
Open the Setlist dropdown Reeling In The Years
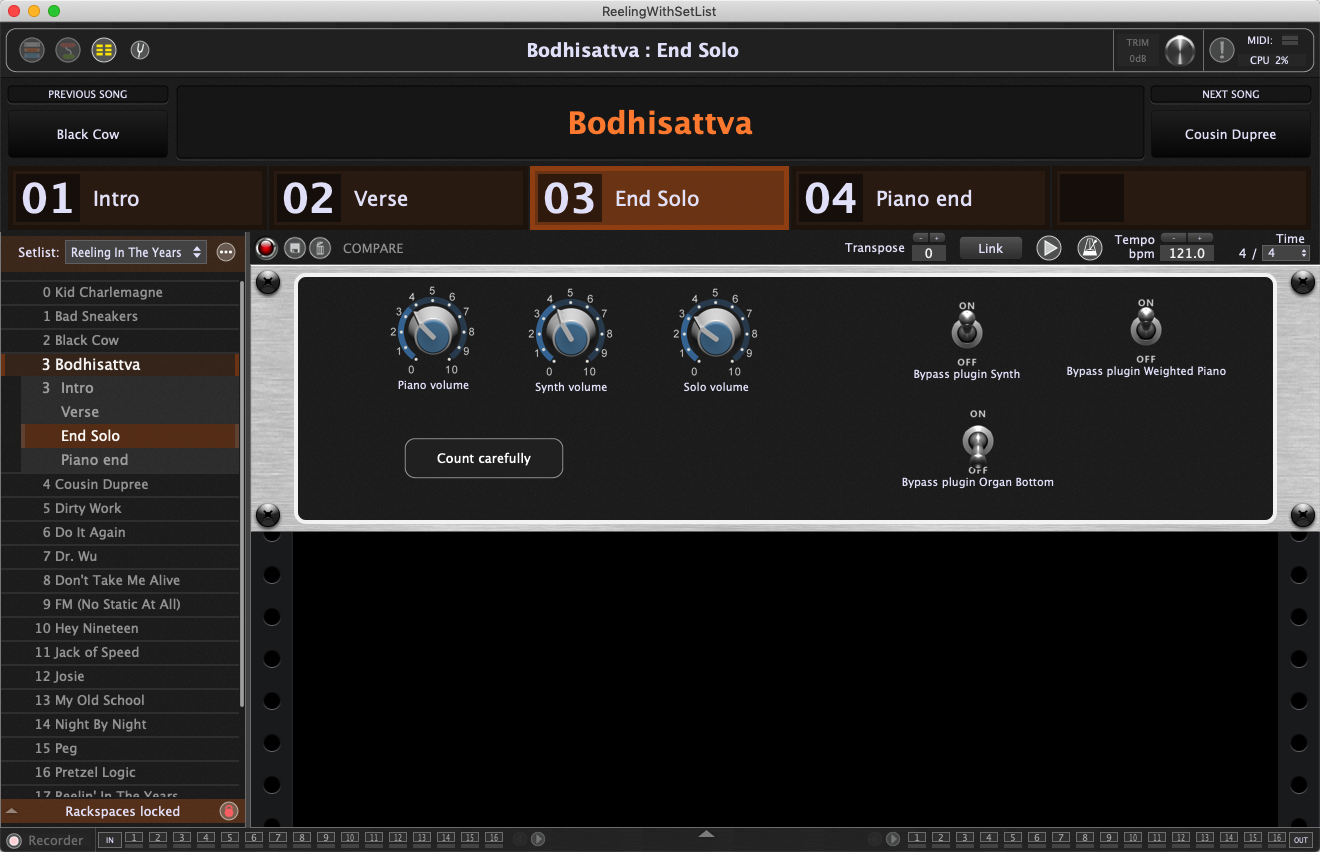[136, 252]
